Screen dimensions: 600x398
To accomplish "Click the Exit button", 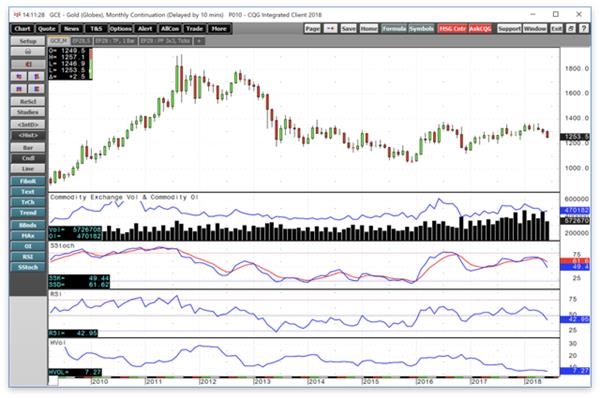I will click(x=556, y=29).
